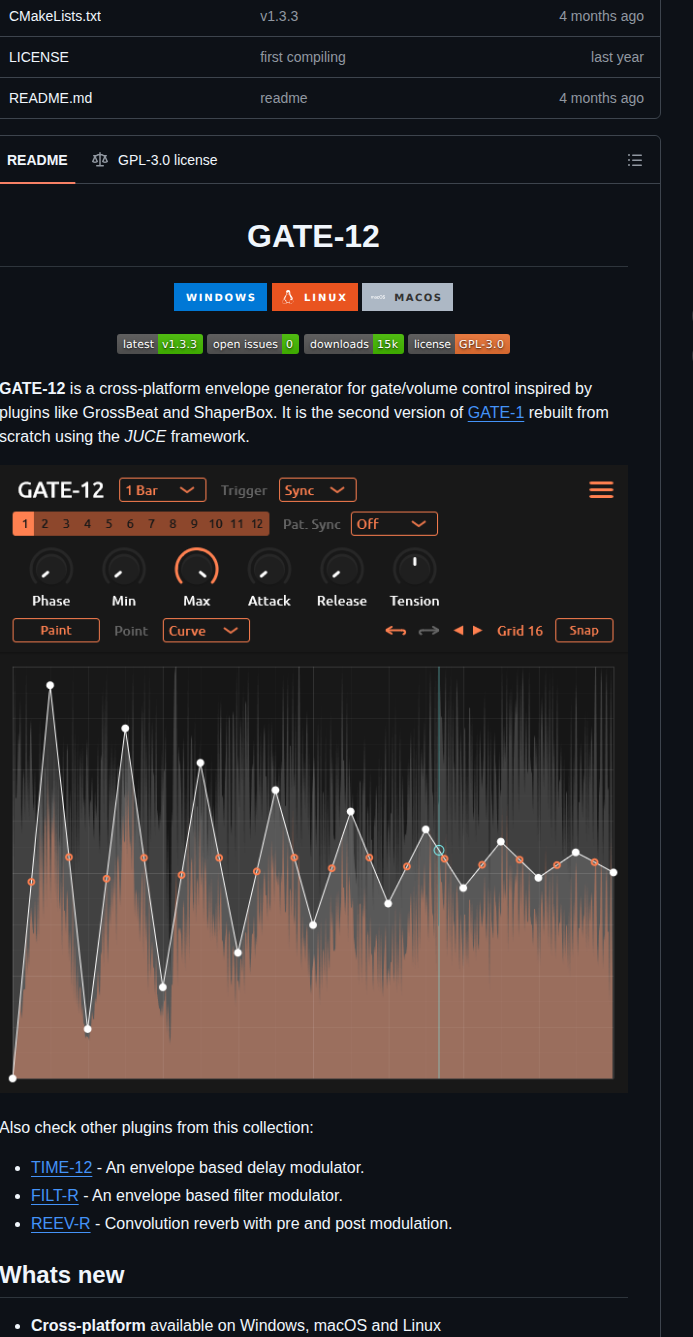Click the Grid 16 label
Screen dimensions: 693x1337
click(520, 631)
